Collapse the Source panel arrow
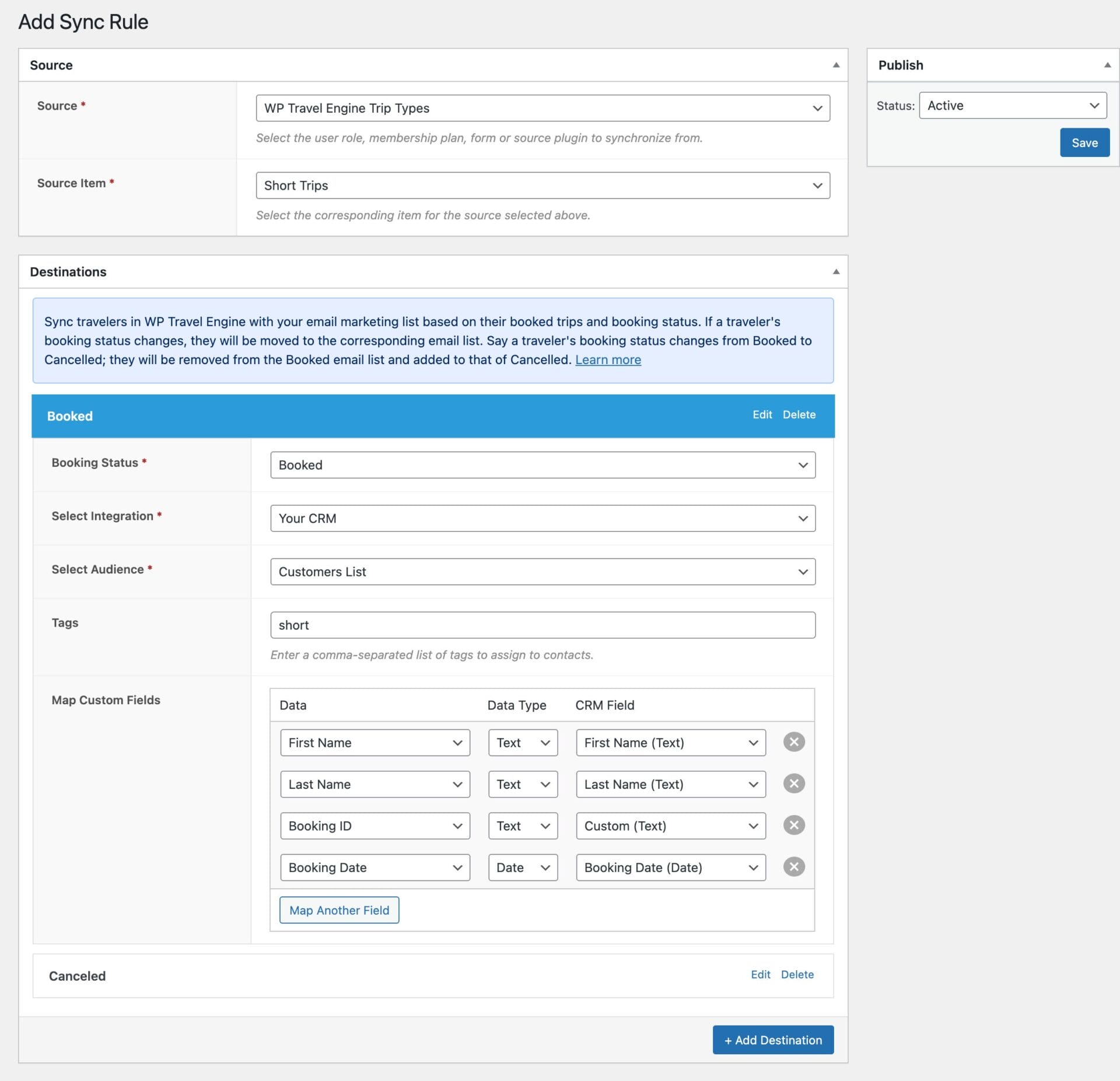 [836, 65]
